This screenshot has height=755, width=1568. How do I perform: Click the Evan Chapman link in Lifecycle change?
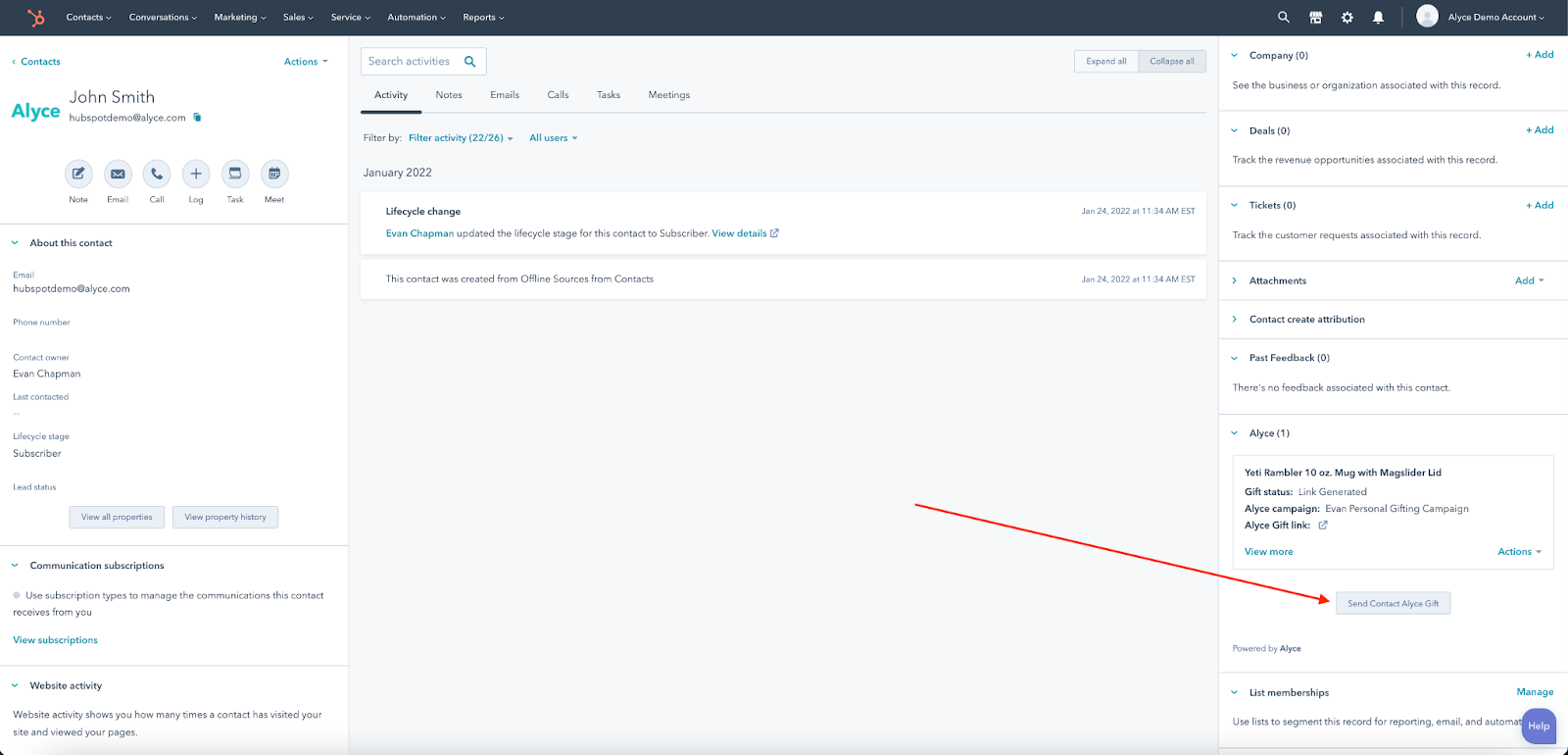coord(419,233)
